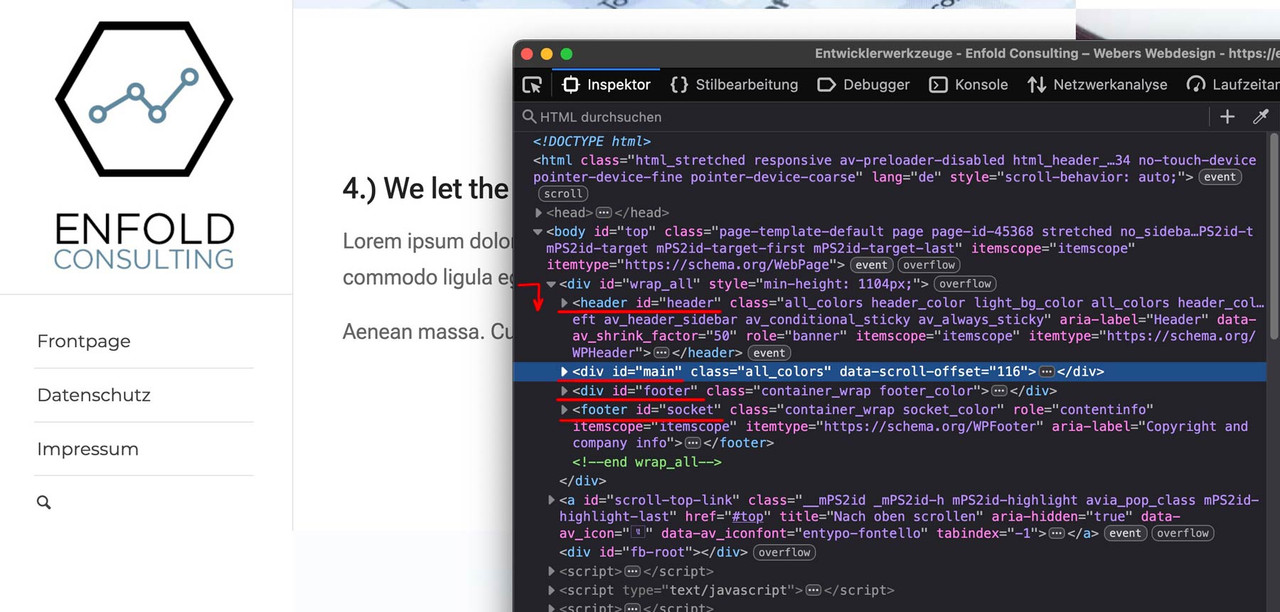Click the magnifier icon in HTML durchsuchen field

529,117
